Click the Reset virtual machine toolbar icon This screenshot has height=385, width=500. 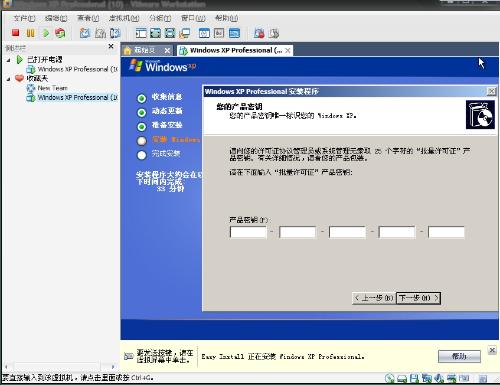point(60,33)
